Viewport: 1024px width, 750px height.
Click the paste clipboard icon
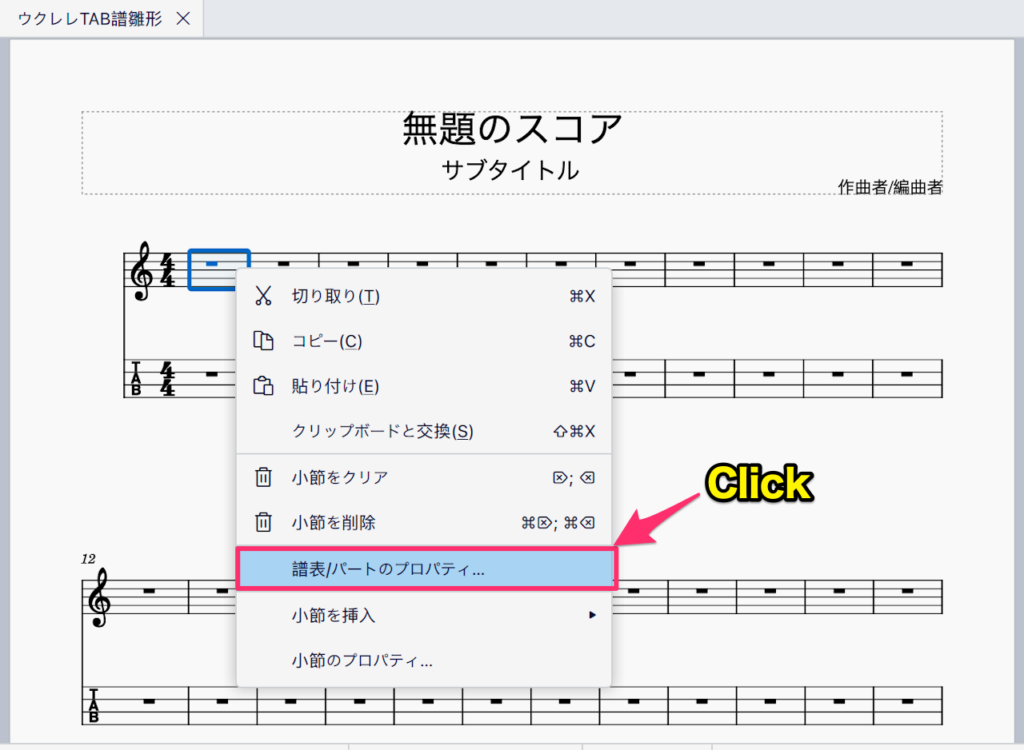click(x=263, y=386)
